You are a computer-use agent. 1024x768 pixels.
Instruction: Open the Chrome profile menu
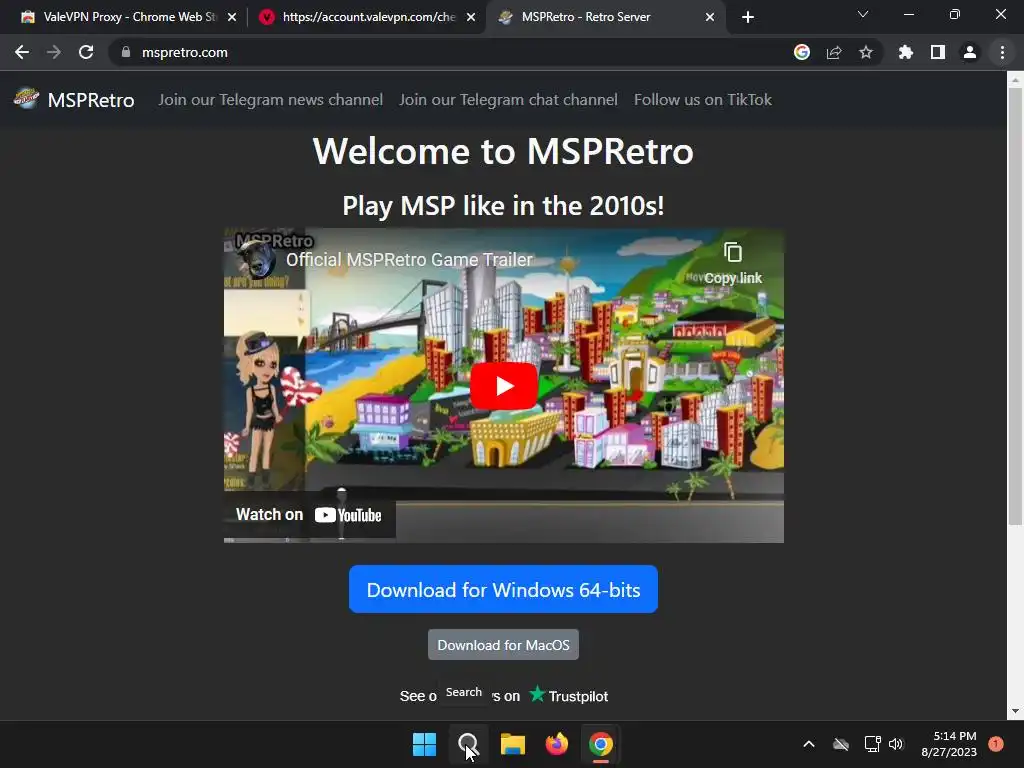pyautogui.click(x=970, y=52)
